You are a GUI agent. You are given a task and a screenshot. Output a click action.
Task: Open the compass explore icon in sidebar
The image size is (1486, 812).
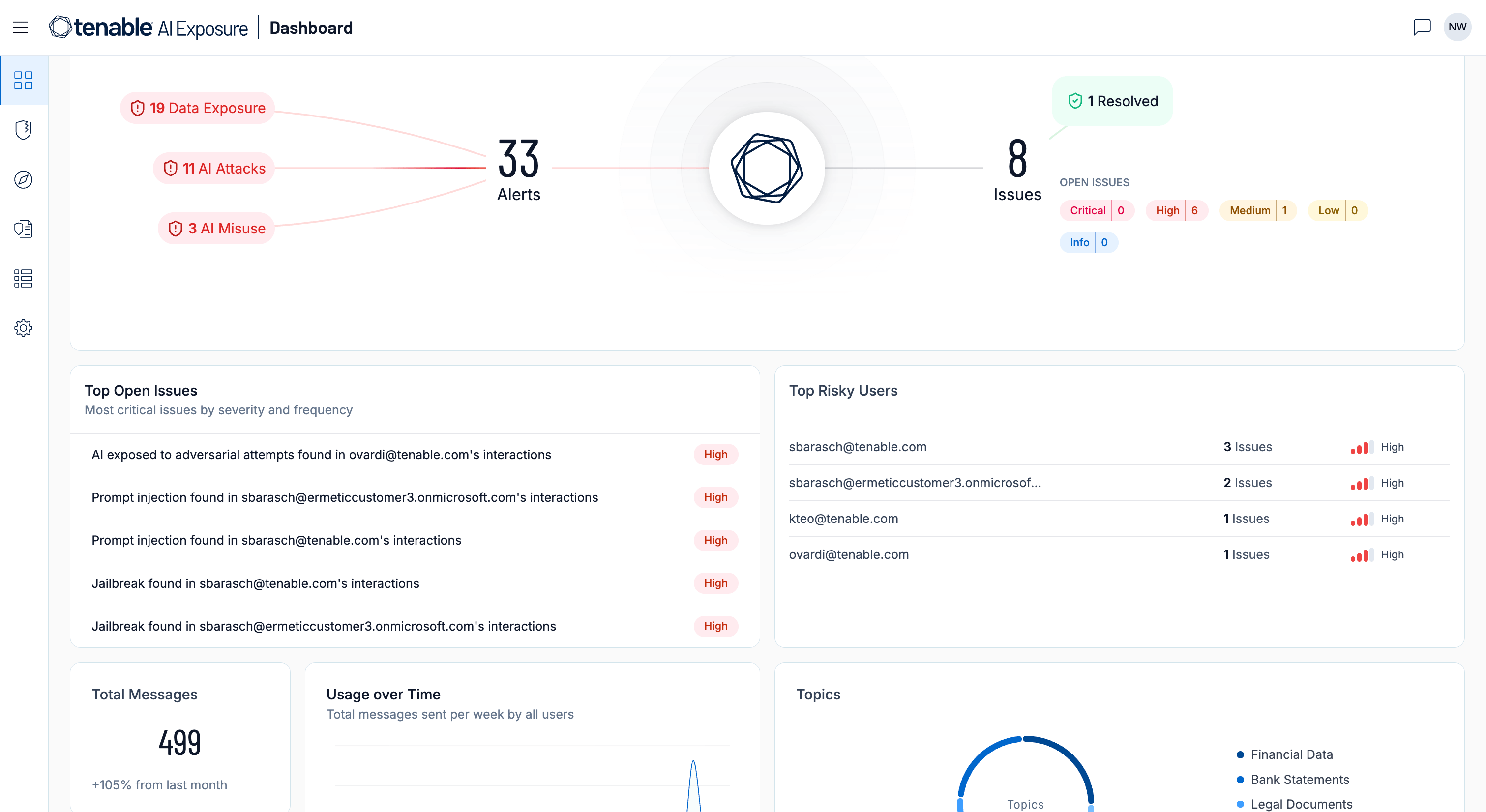[23, 179]
